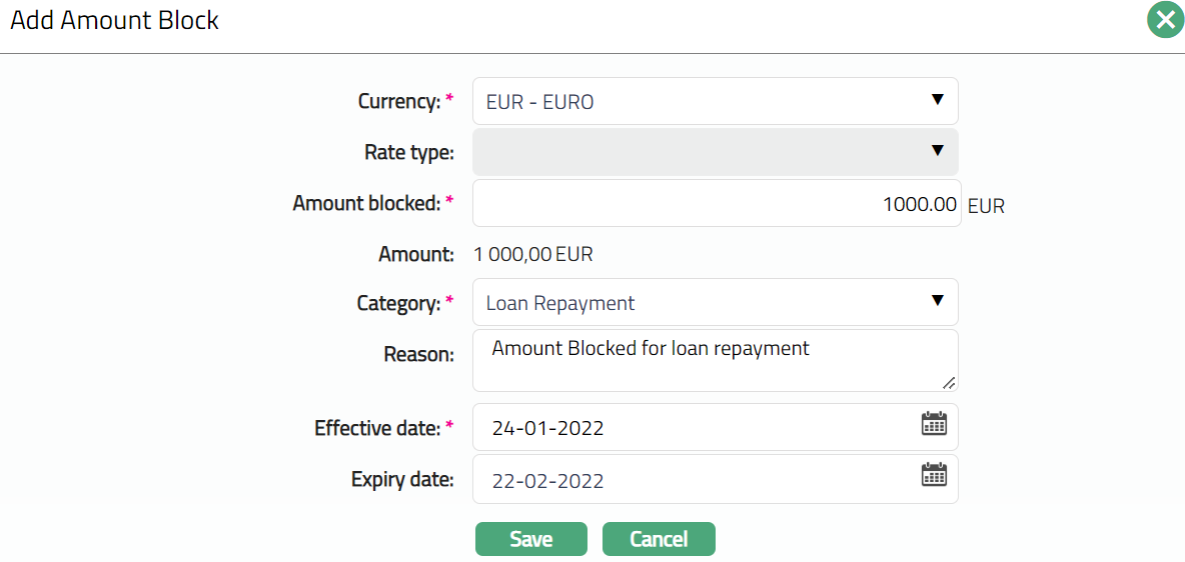This screenshot has width=1185, height=562.
Task: Expand the Category dropdown showing Loan Repayment
Action: pyautogui.click(x=715, y=302)
